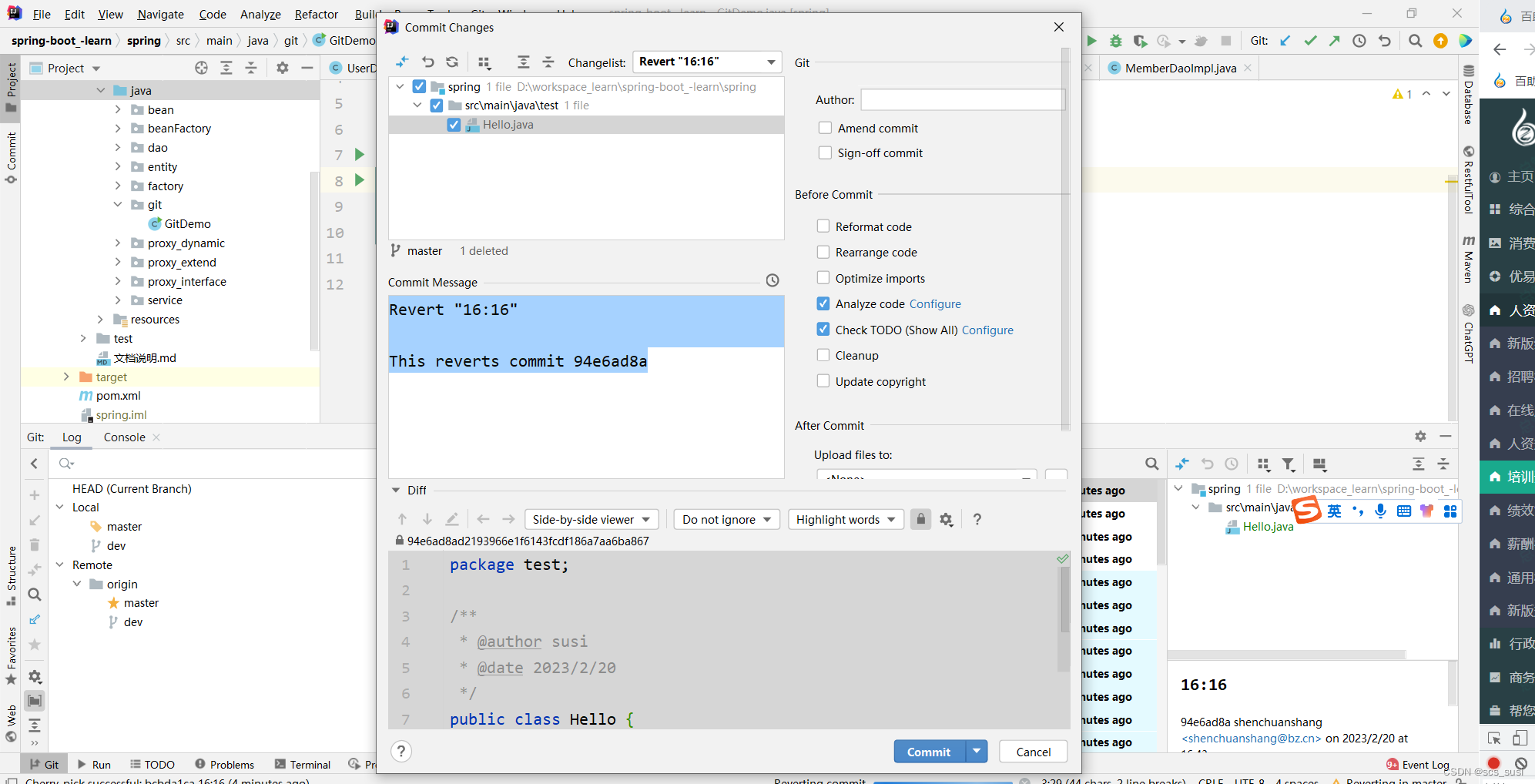1535x784 pixels.
Task: Uncheck Hello.java file checkbox
Action: click(x=454, y=125)
